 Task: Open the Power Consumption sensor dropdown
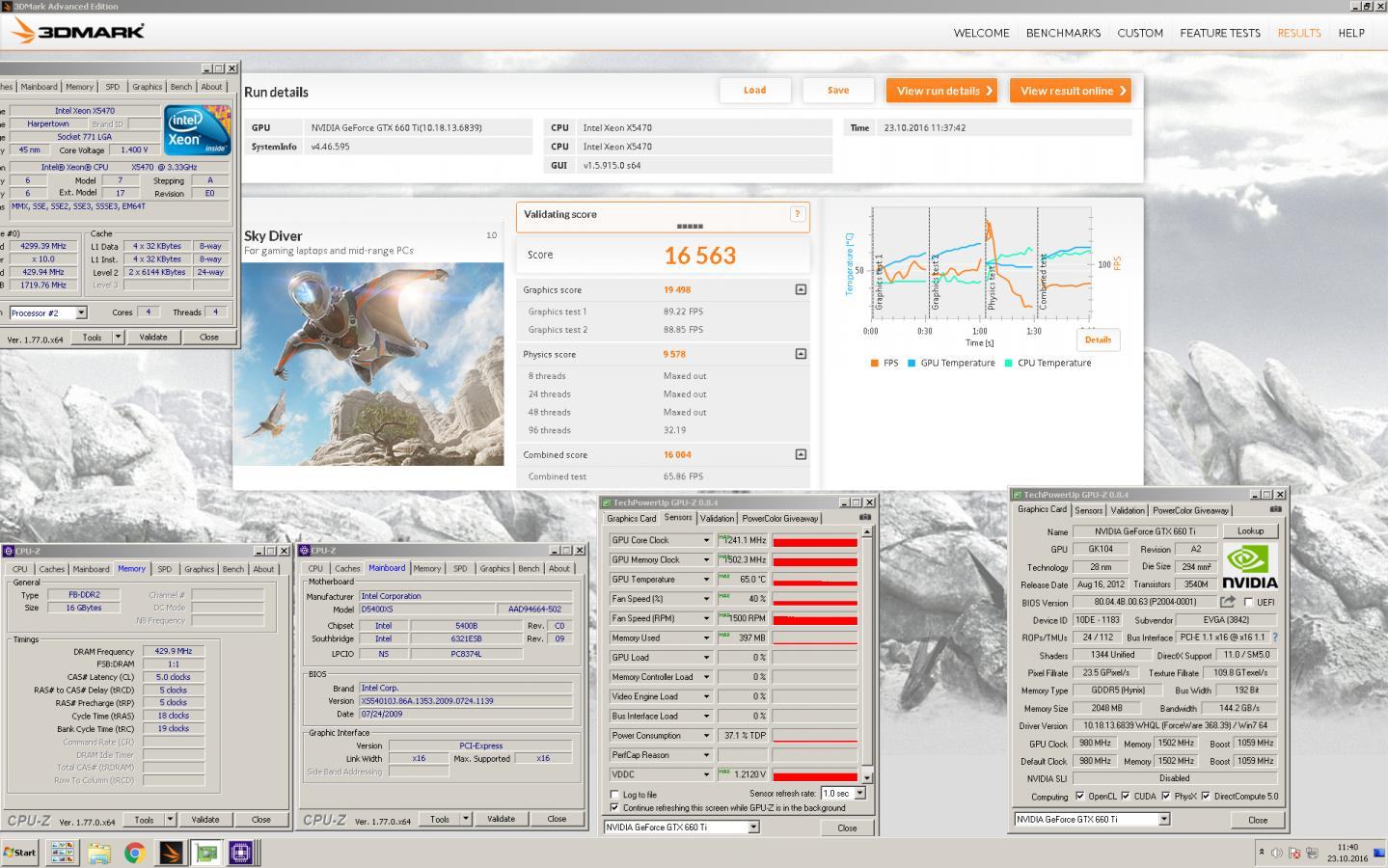706,735
